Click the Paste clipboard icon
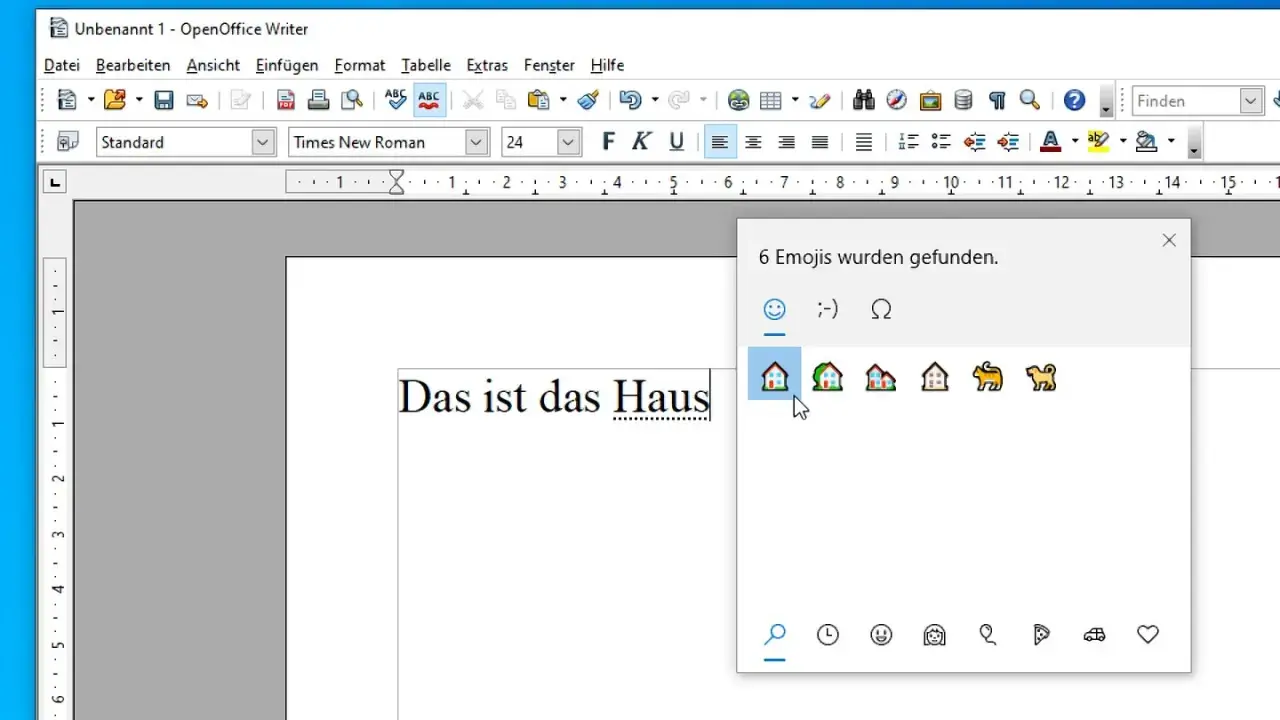1280x720 pixels. 538,100
